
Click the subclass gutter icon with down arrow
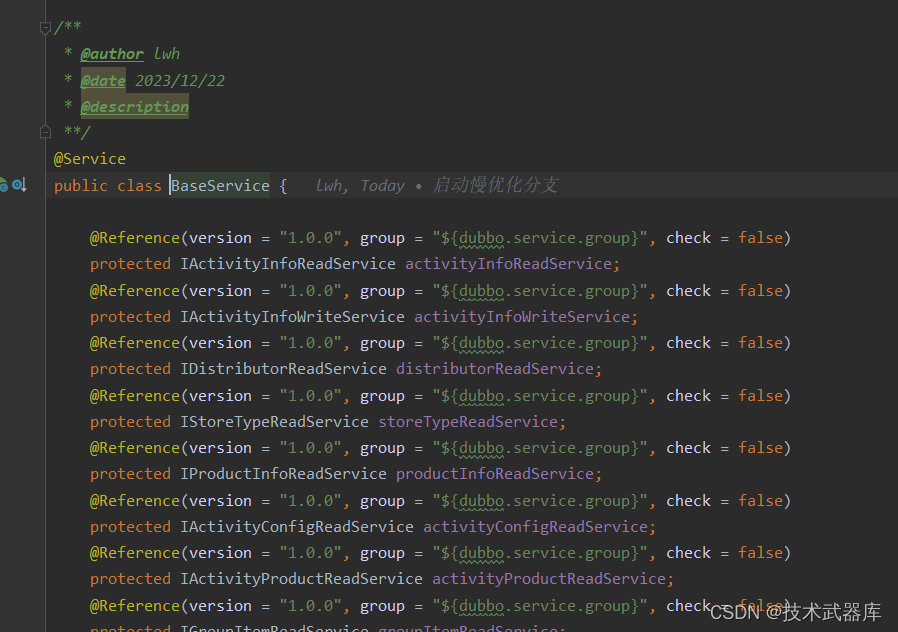click(x=19, y=185)
